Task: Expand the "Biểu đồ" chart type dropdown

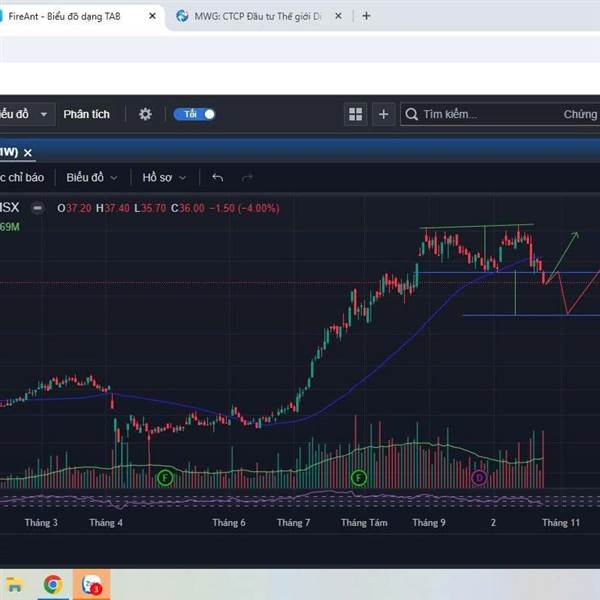Action: coord(92,177)
